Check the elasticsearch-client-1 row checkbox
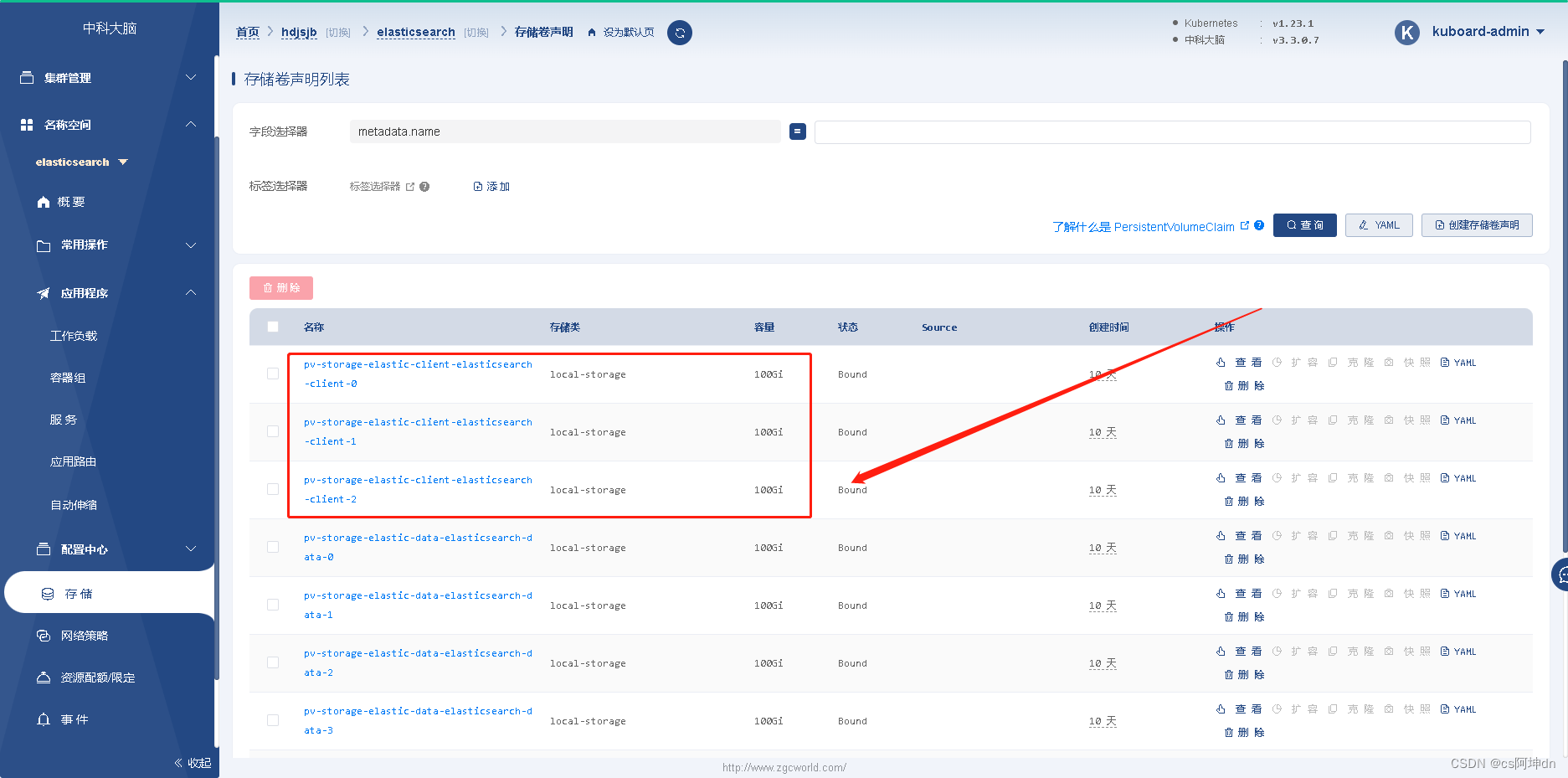Screen dimensions: 1568x778 (x=273, y=431)
